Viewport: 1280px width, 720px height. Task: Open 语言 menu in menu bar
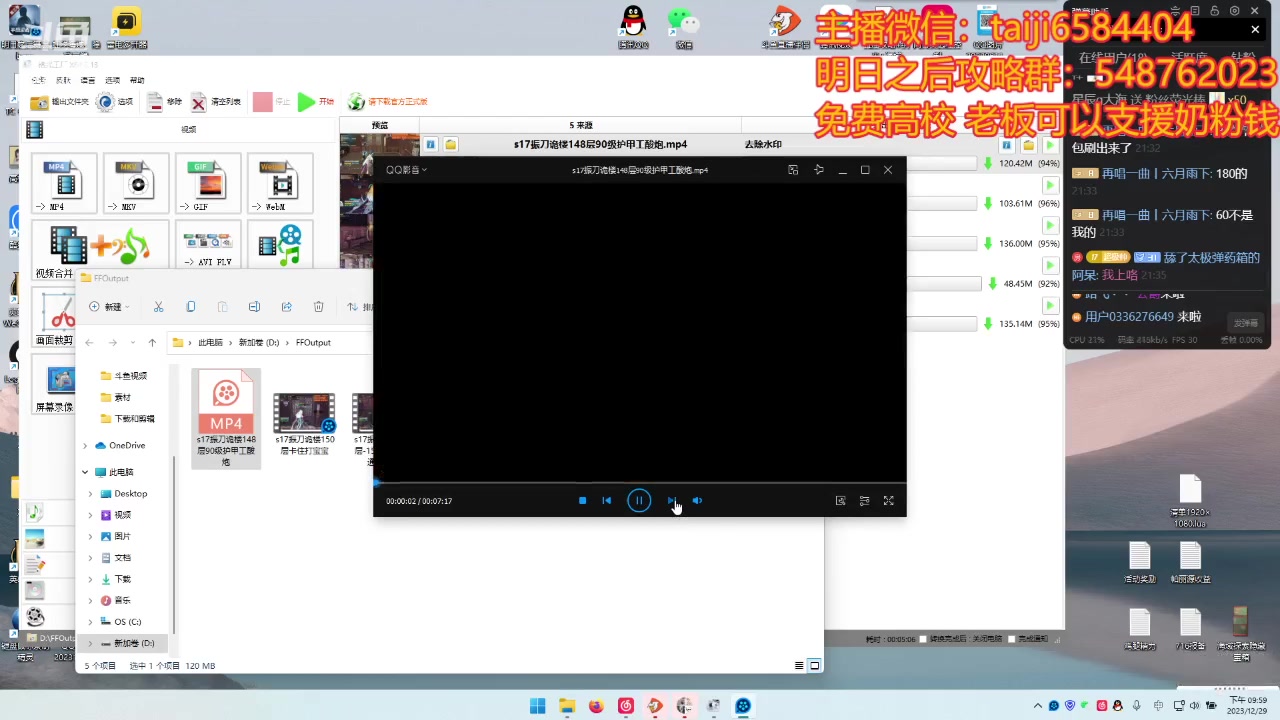click(88, 80)
